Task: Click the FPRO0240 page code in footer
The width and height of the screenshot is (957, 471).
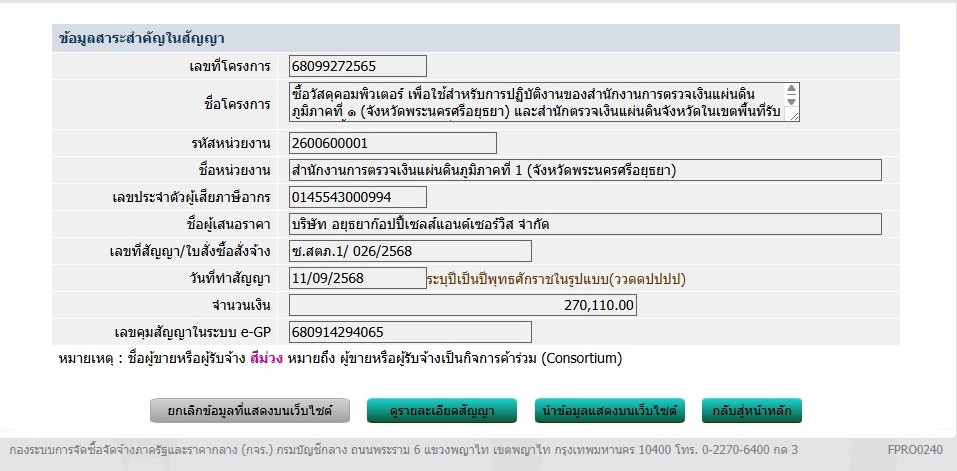Action: (x=914, y=451)
